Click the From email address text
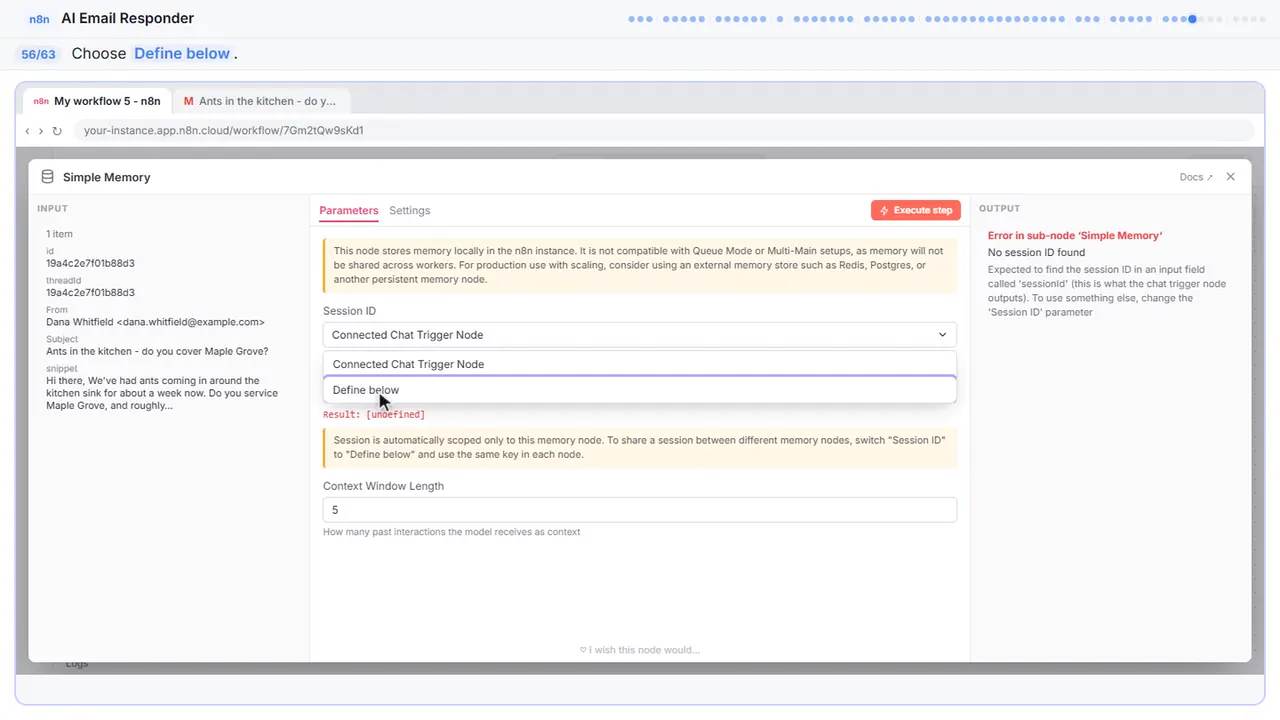 click(x=155, y=322)
